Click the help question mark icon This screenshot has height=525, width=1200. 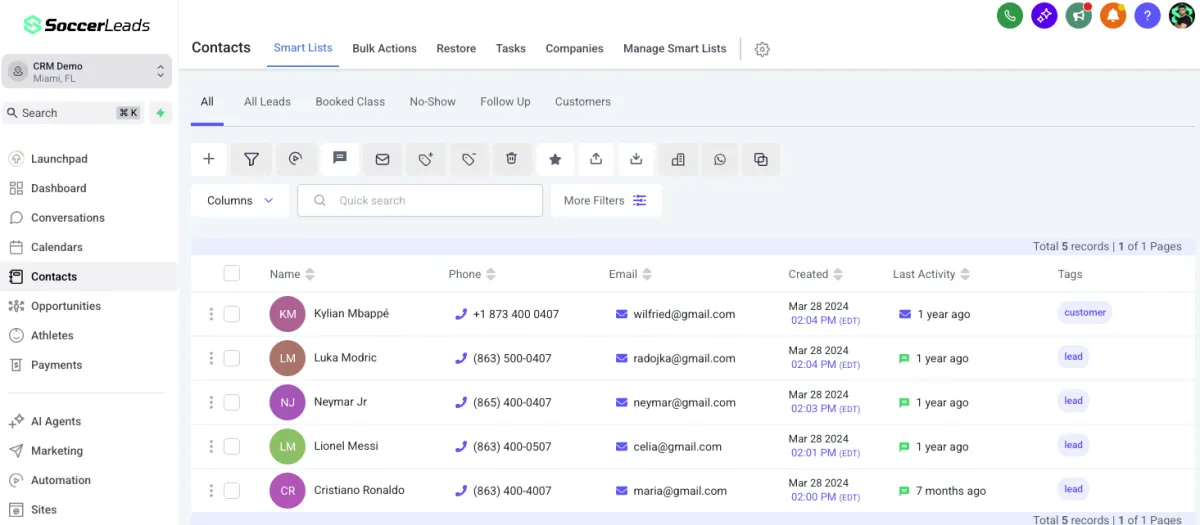tap(1147, 15)
